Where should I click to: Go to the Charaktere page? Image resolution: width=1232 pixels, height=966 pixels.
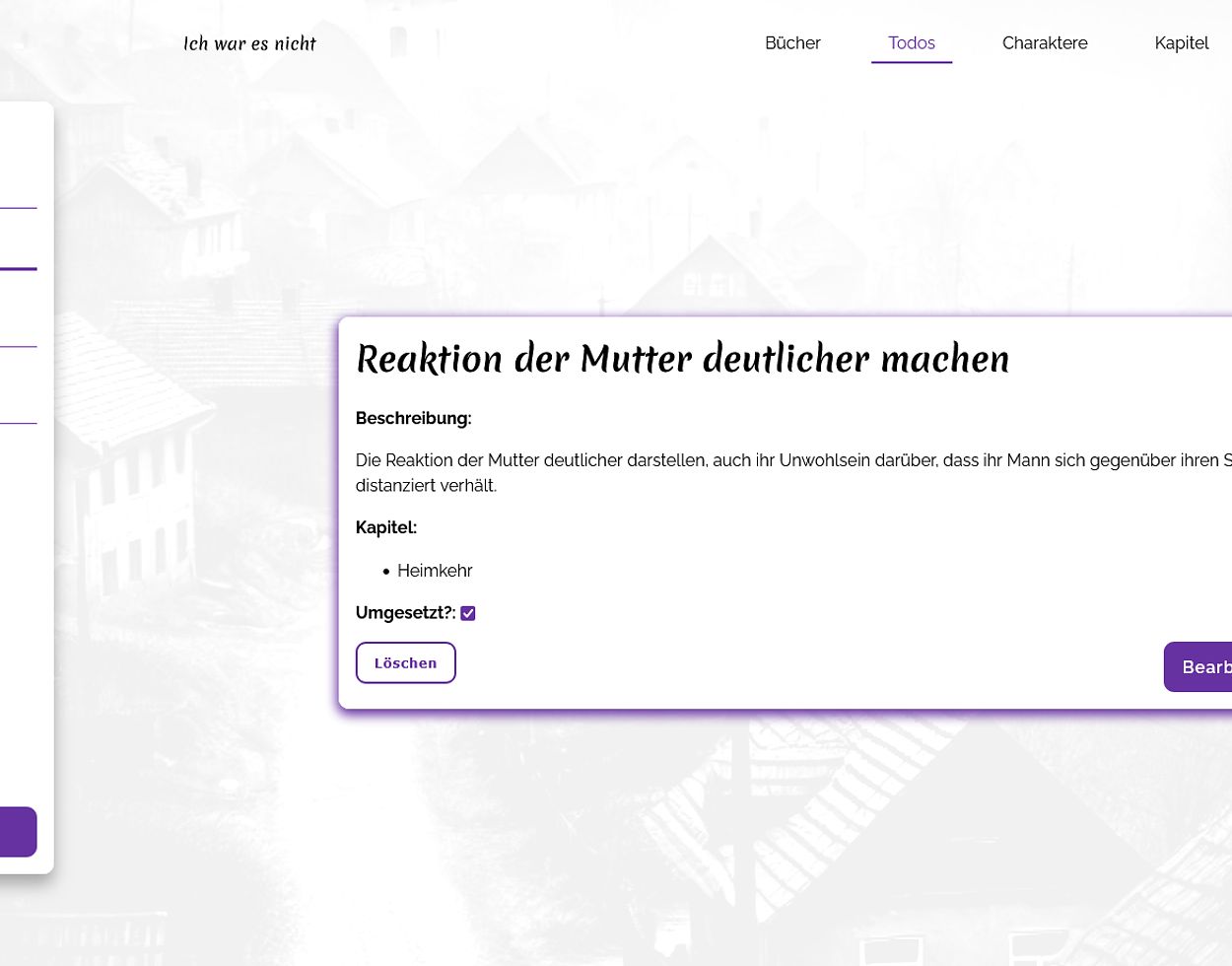pyautogui.click(x=1045, y=43)
